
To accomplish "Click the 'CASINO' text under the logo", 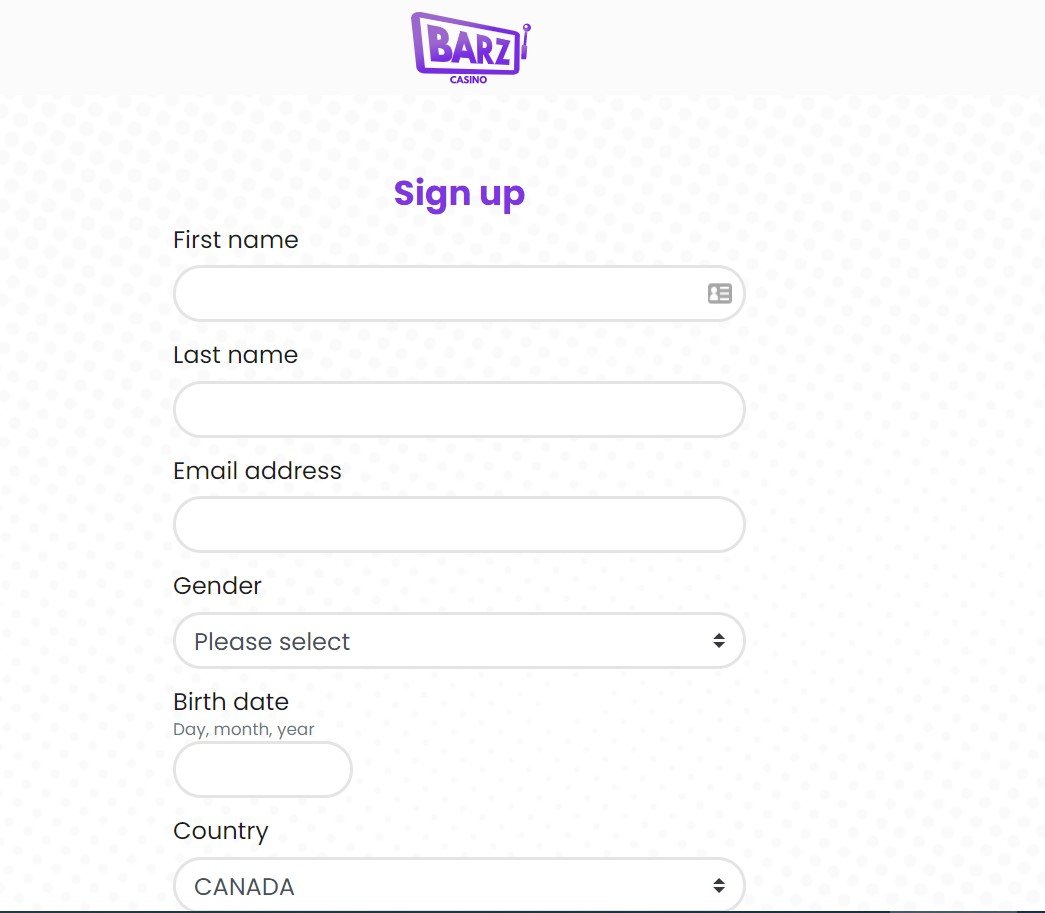I will [x=468, y=80].
